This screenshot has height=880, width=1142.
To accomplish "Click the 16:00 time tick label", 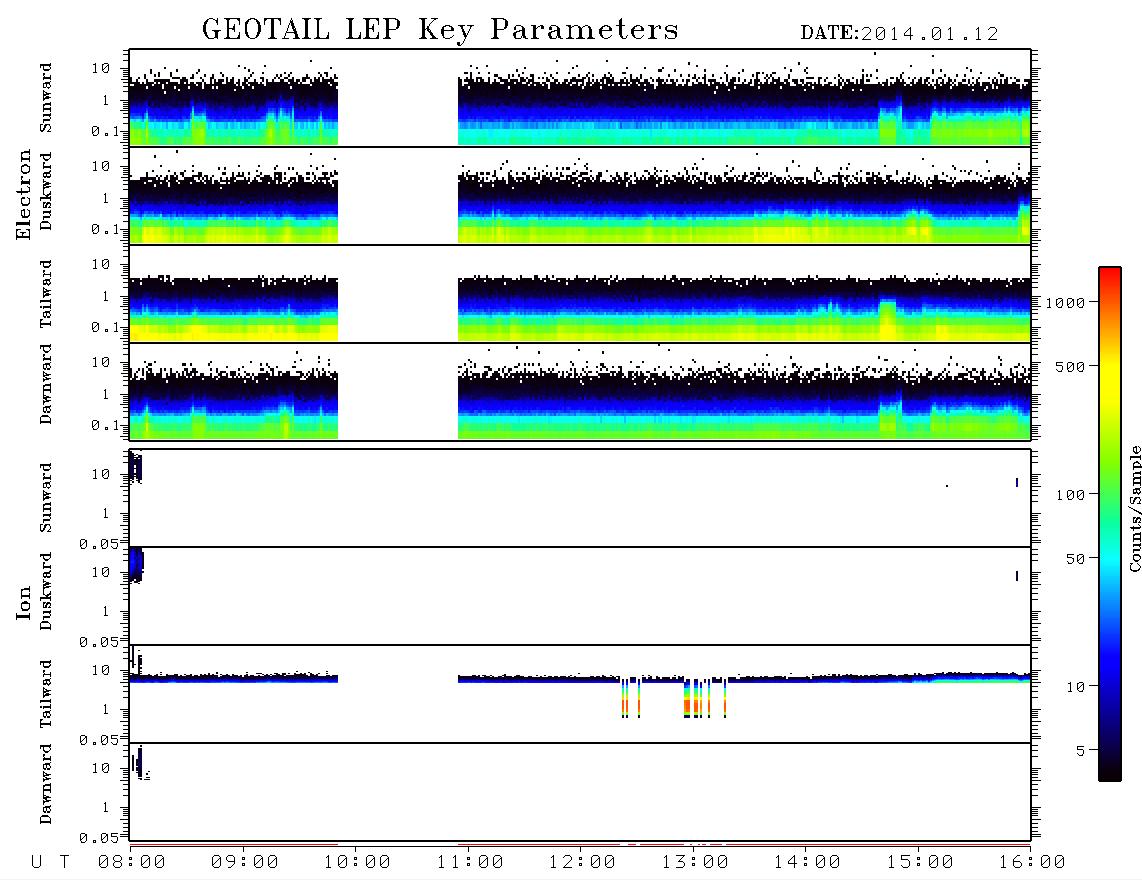I will coord(1032,863).
